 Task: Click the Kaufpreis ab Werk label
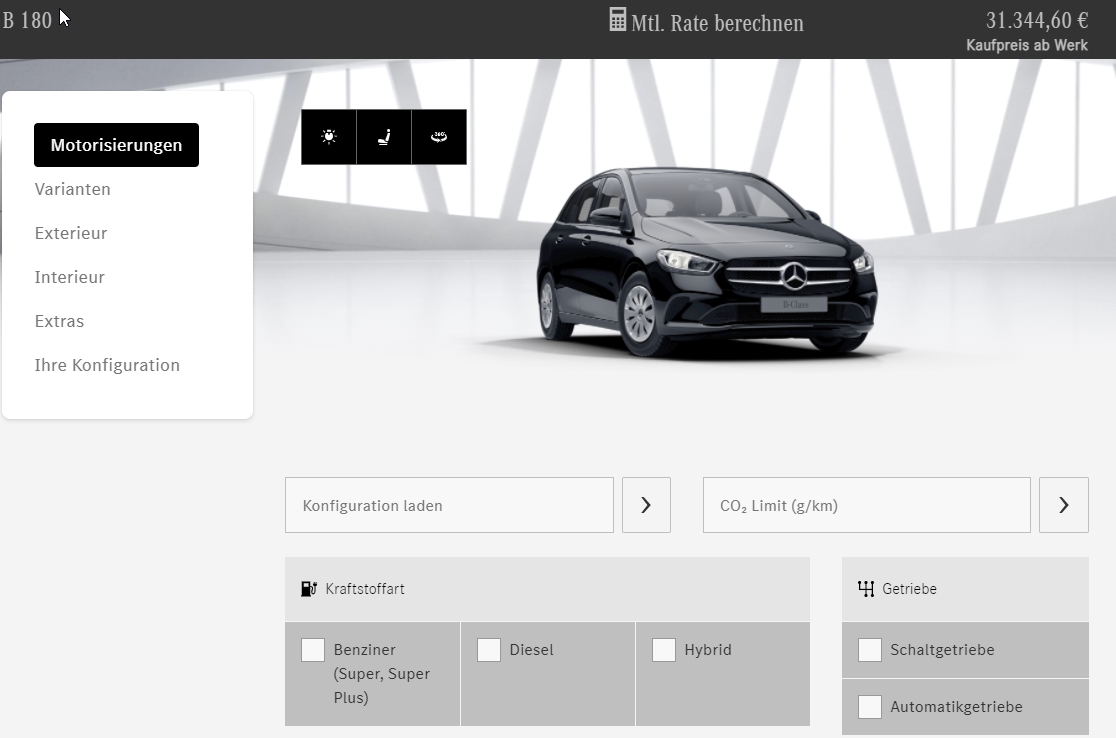[1027, 45]
